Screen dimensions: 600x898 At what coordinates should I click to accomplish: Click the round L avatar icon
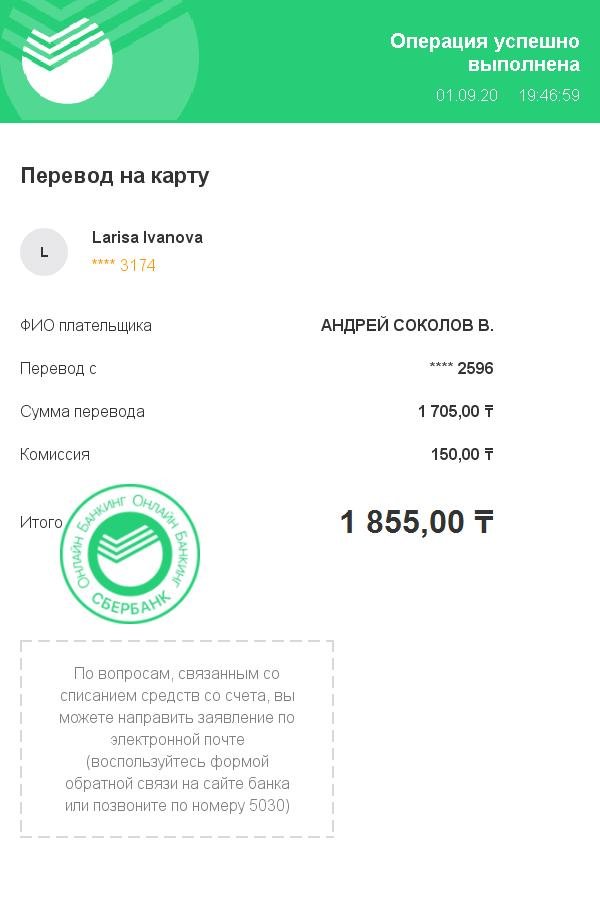point(44,252)
